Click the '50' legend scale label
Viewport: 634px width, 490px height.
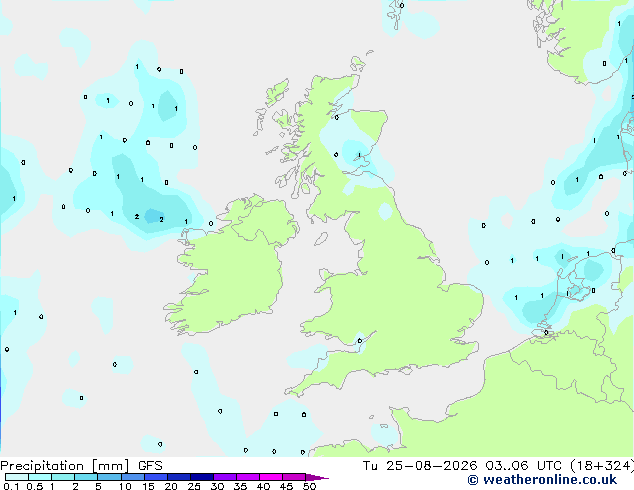pyautogui.click(x=309, y=486)
